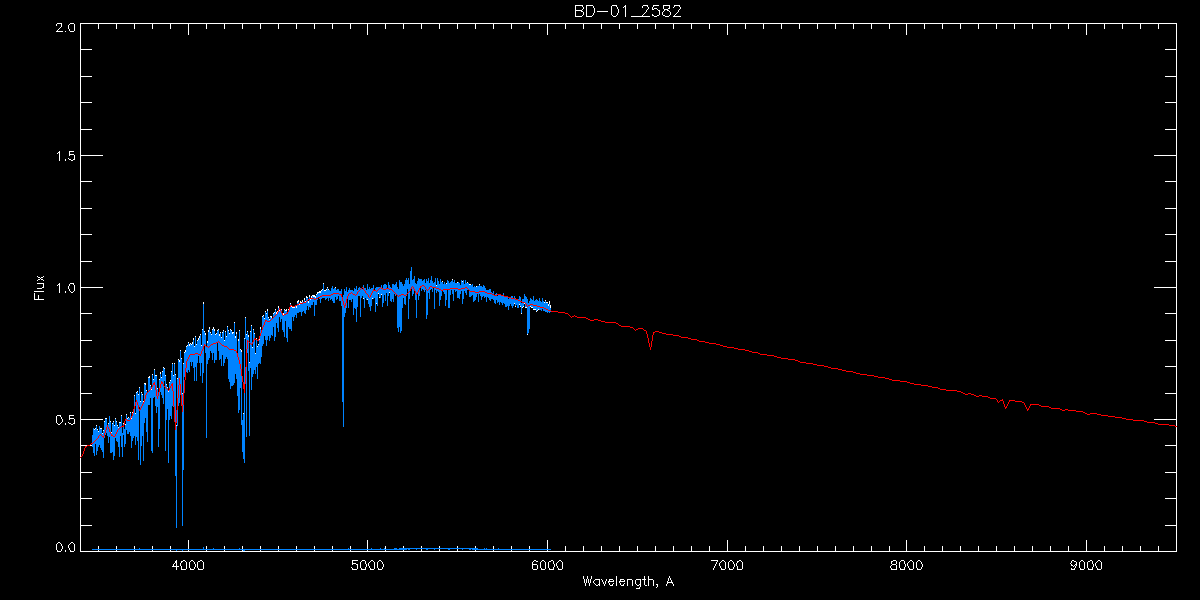
Task: Click the 4000 tick label on x-axis
Action: pos(188,564)
